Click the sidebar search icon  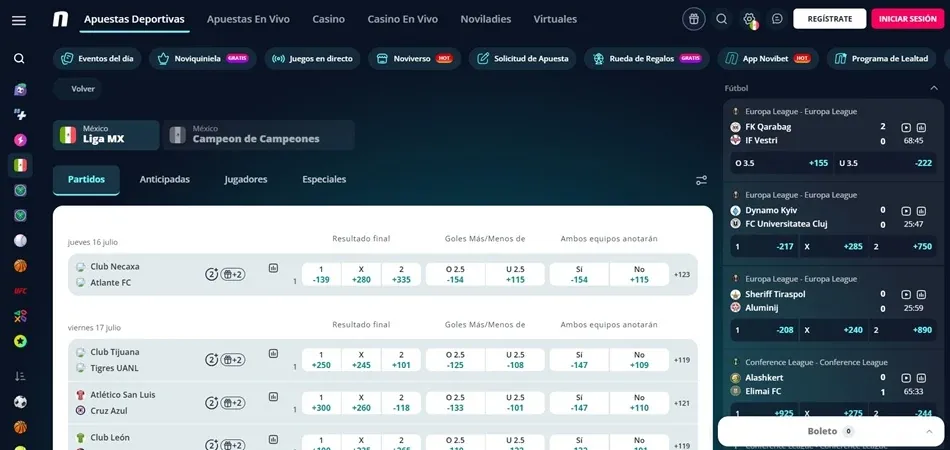19,59
